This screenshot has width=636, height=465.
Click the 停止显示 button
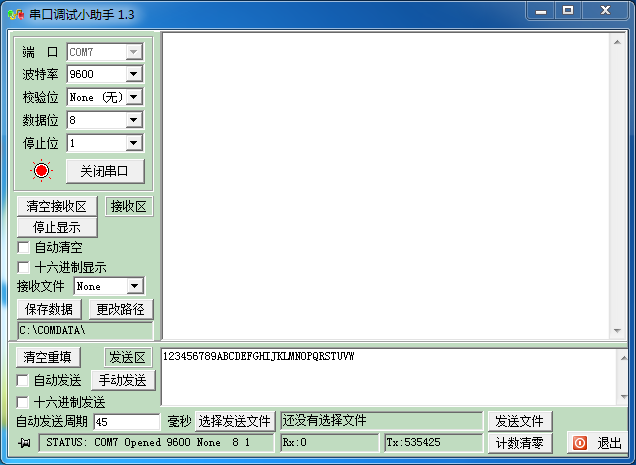[x=57, y=227]
